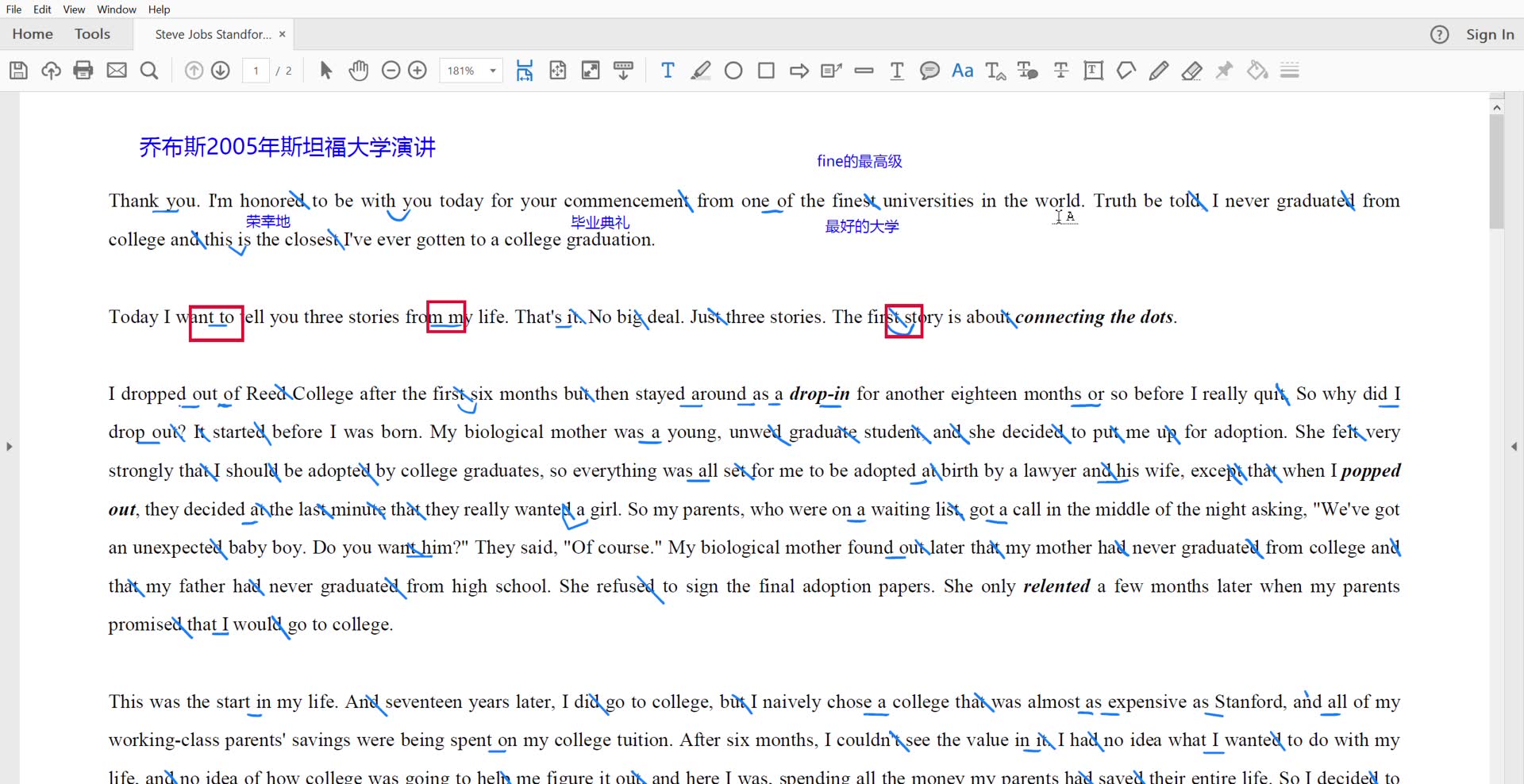Select the Pencil drawing tool
Screen dimensions: 1524x784
pos(1159,71)
